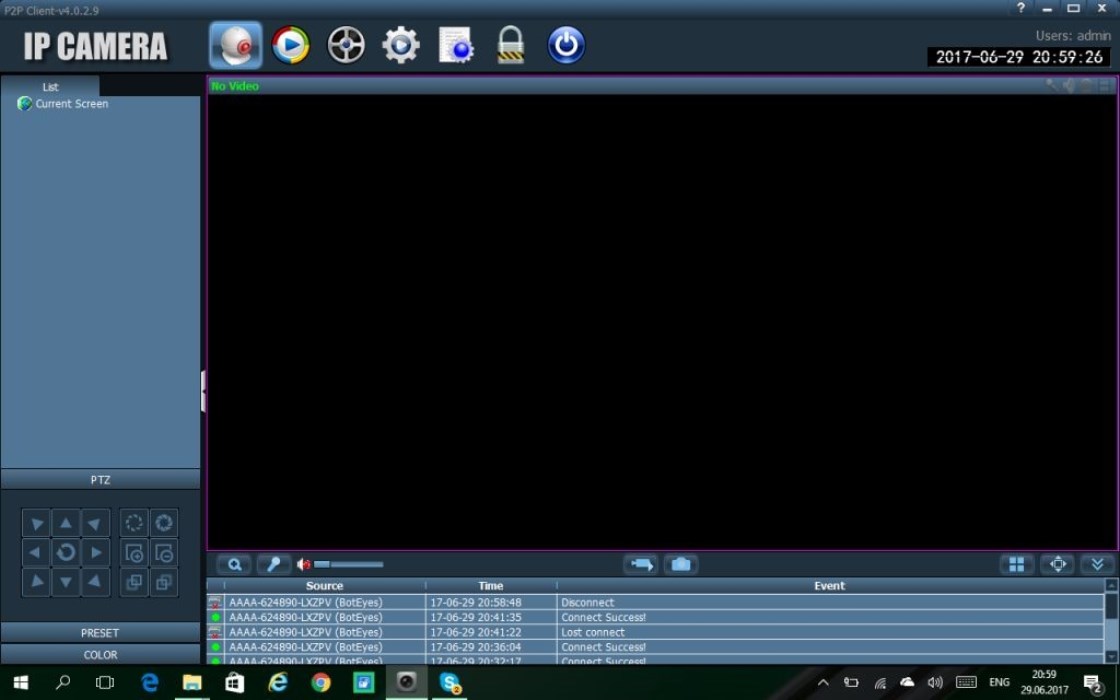This screenshot has width=1120, height=700.
Task: Show hidden system tray icons chevron
Action: 823,683
